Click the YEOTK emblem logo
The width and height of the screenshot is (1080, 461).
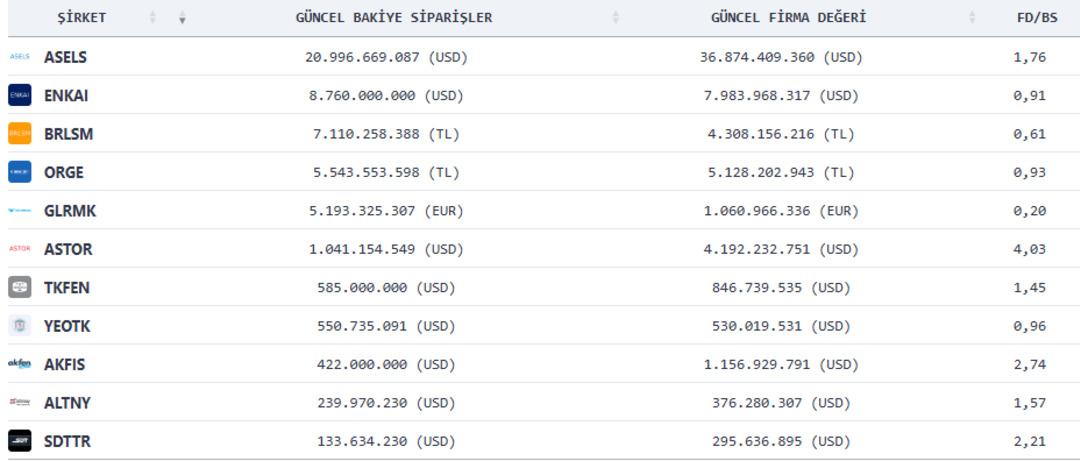[x=20, y=325]
